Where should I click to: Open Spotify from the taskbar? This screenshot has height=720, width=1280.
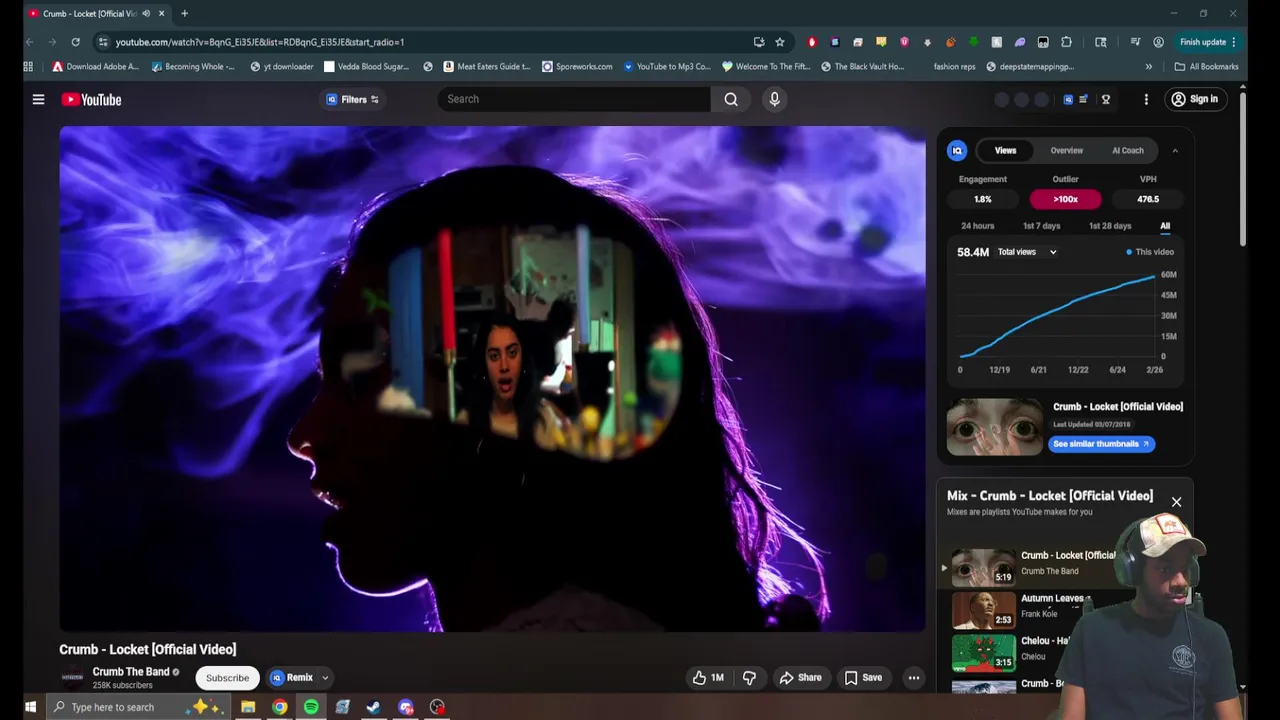pyautogui.click(x=311, y=707)
